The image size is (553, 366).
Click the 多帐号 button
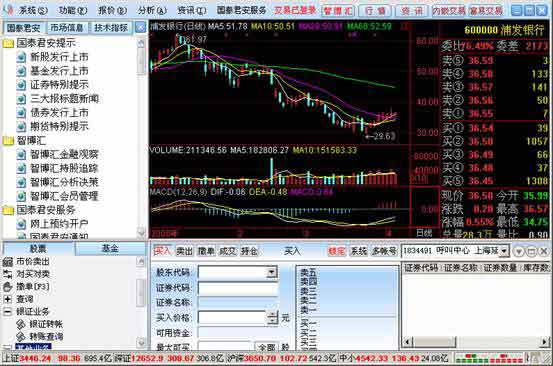click(384, 251)
